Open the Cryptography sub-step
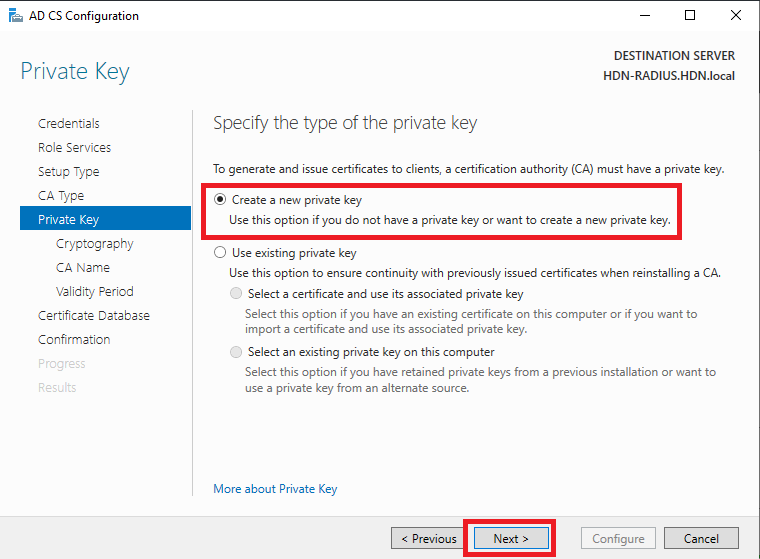Viewport: 760px width, 559px height. pyautogui.click(x=95, y=243)
